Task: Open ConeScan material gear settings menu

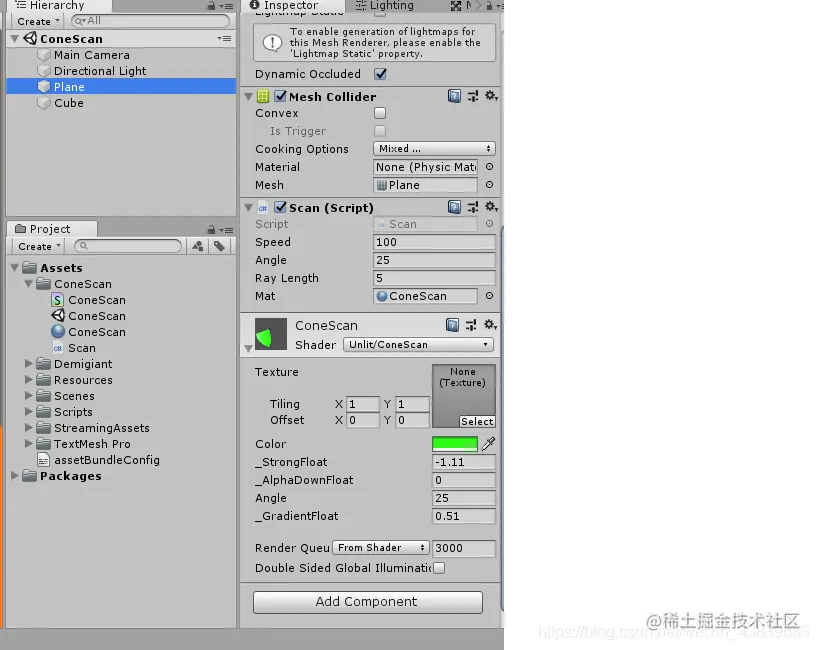Action: [490, 324]
